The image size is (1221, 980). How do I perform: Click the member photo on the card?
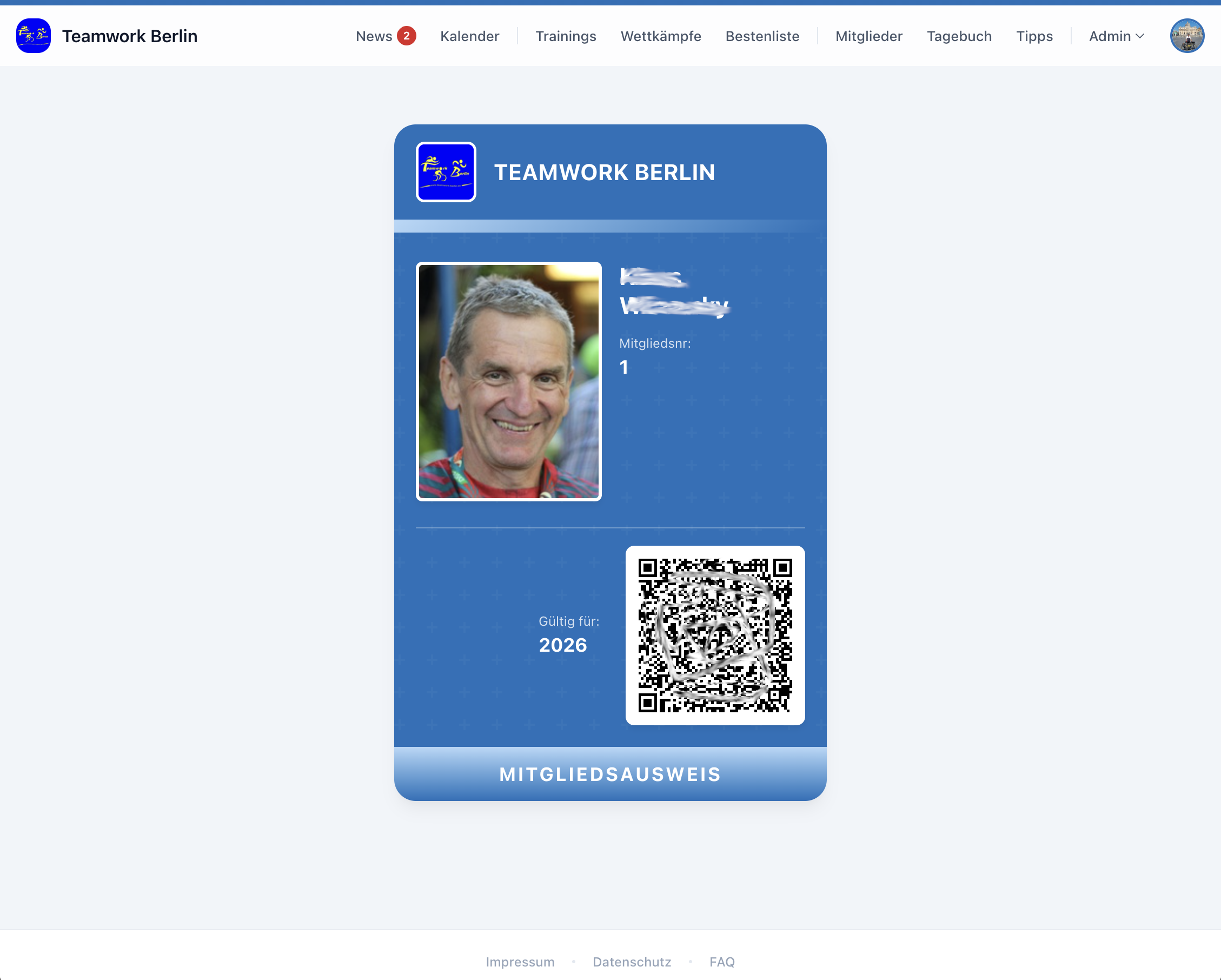pyautogui.click(x=508, y=381)
